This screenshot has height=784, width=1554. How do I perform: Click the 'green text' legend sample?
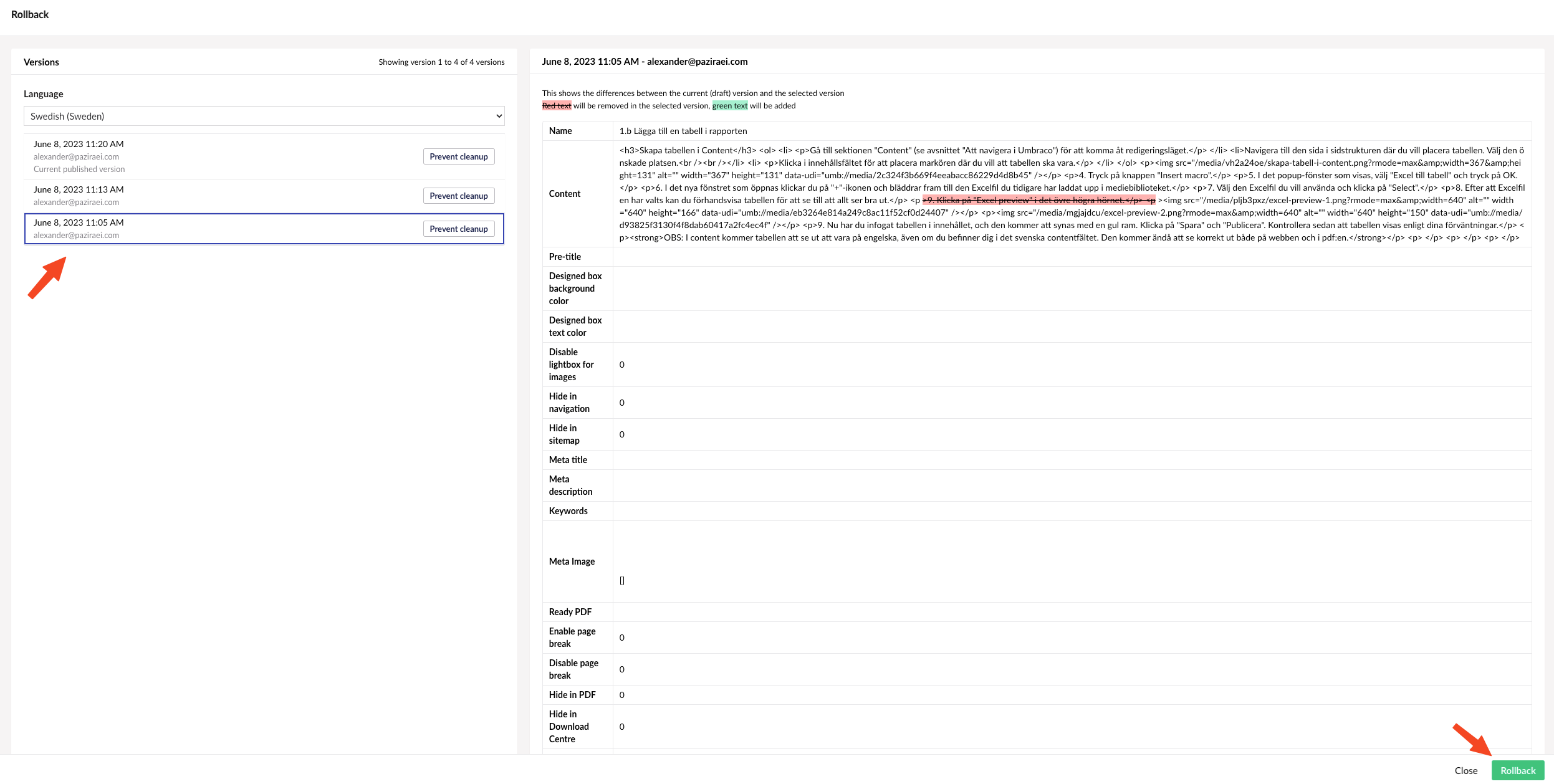(729, 106)
